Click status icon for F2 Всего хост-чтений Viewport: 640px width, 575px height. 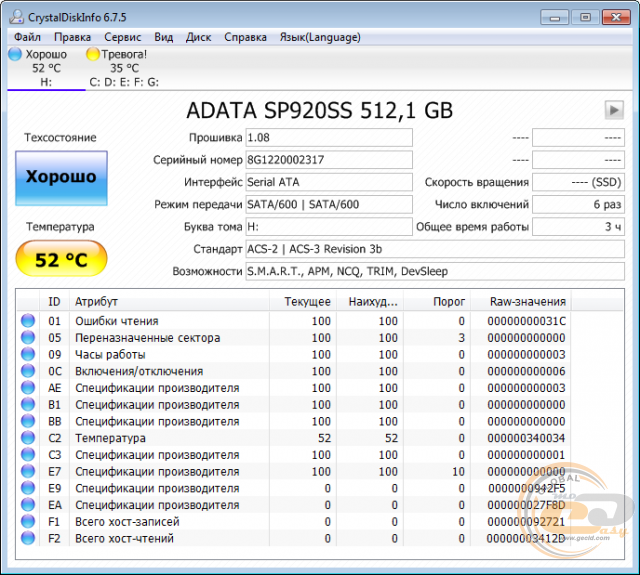(x=28, y=538)
